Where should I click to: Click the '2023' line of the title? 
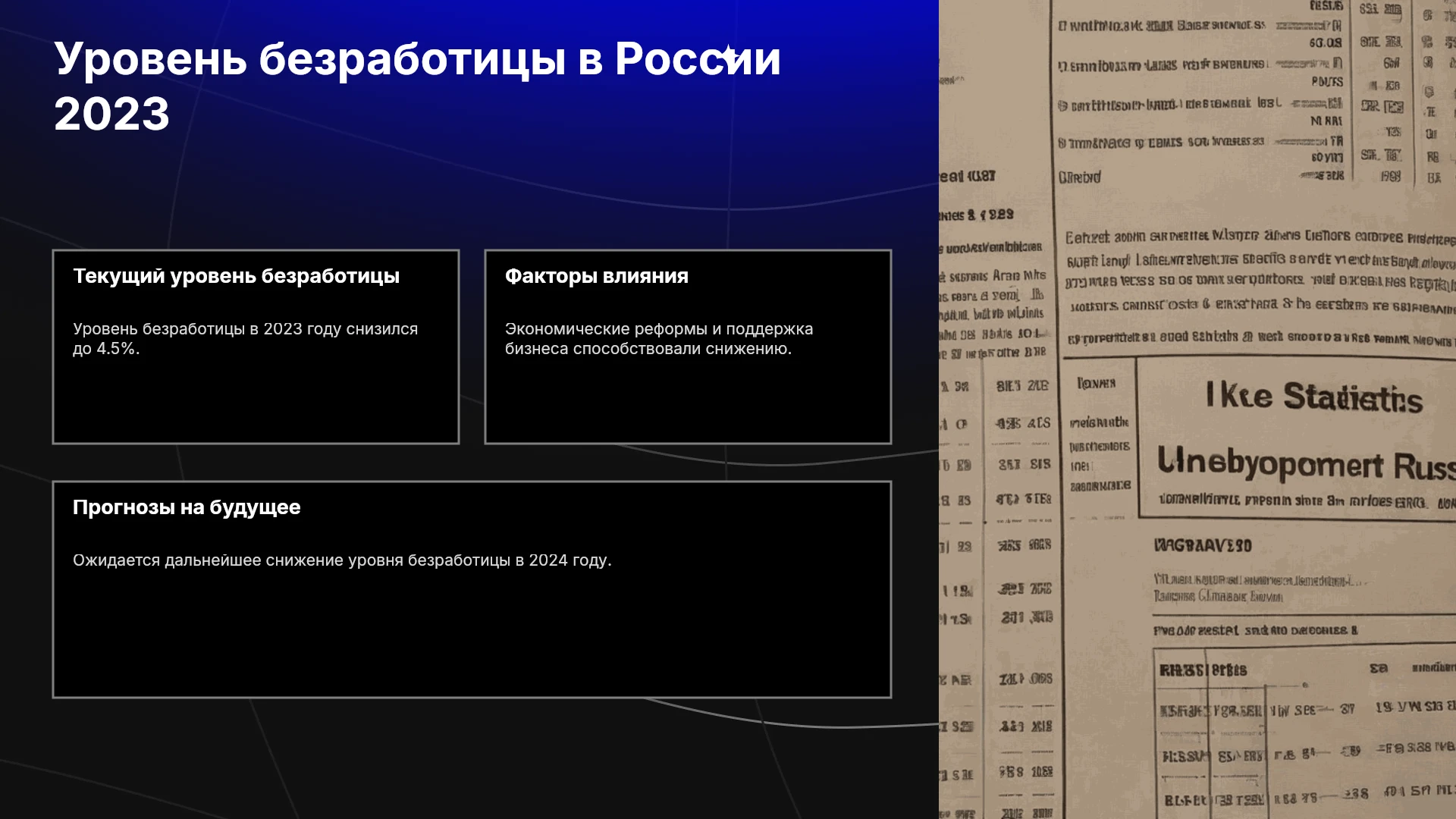[112, 115]
